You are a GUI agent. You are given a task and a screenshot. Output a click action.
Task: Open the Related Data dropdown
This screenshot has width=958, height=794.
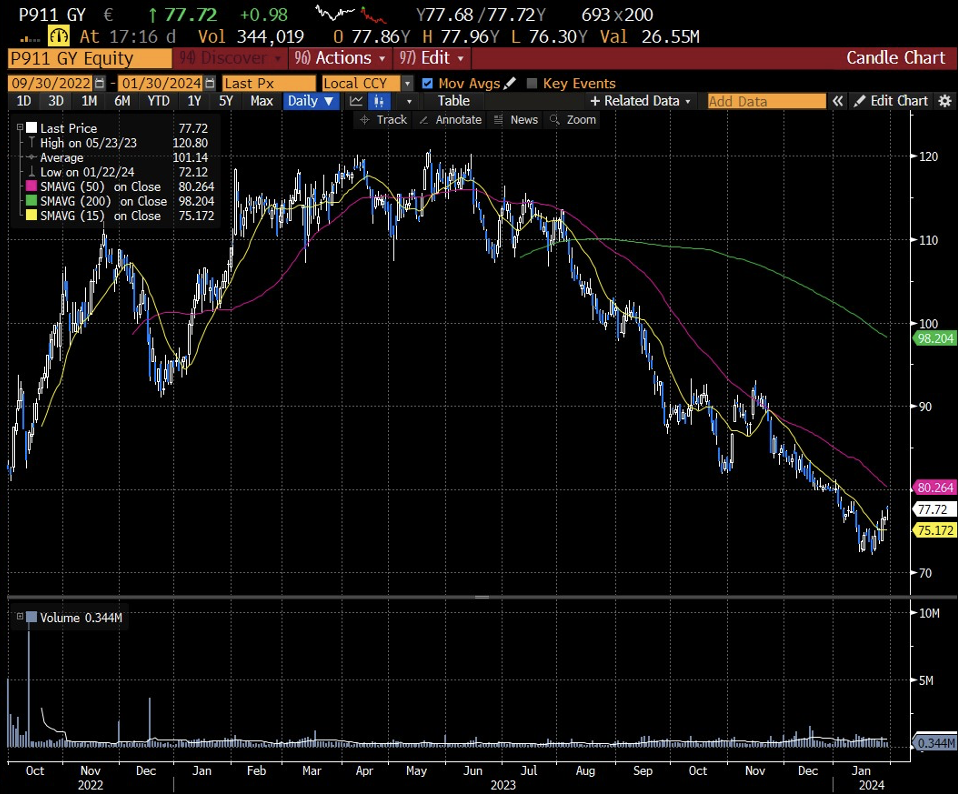coord(640,101)
